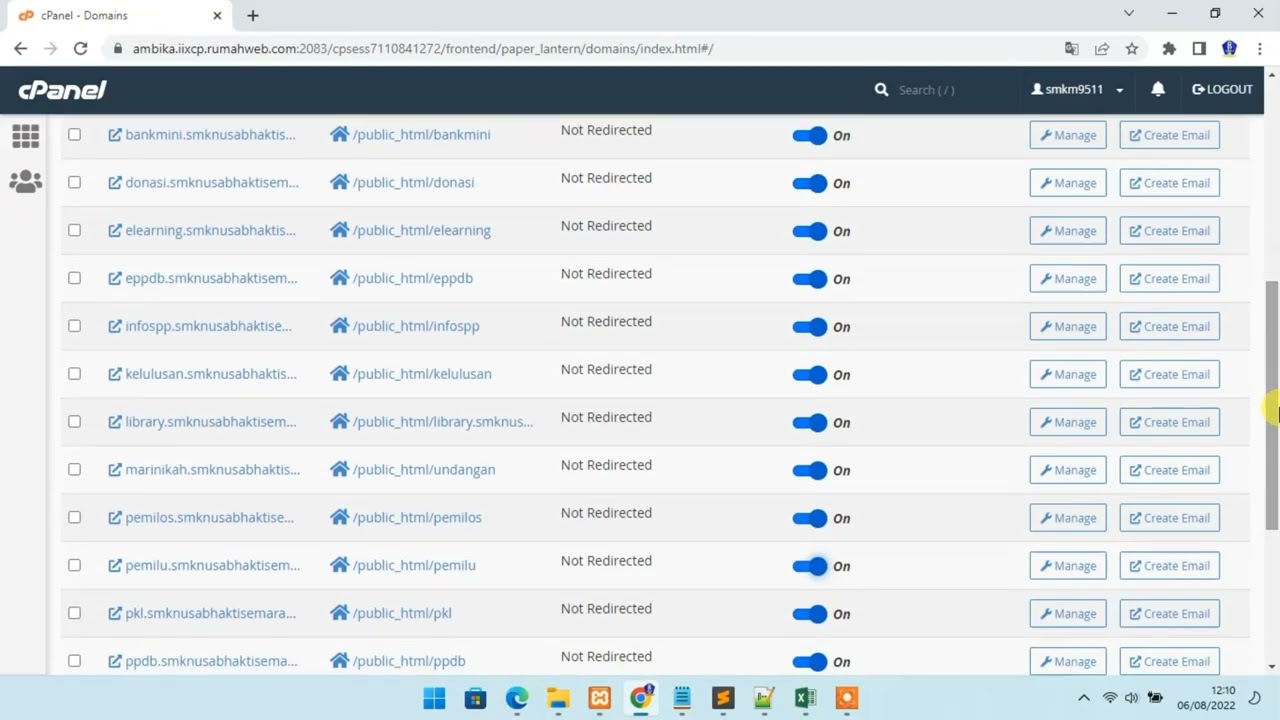1280x720 pixels.
Task: Open the cPanel apps grid sidebar icon
Action: coord(26,136)
